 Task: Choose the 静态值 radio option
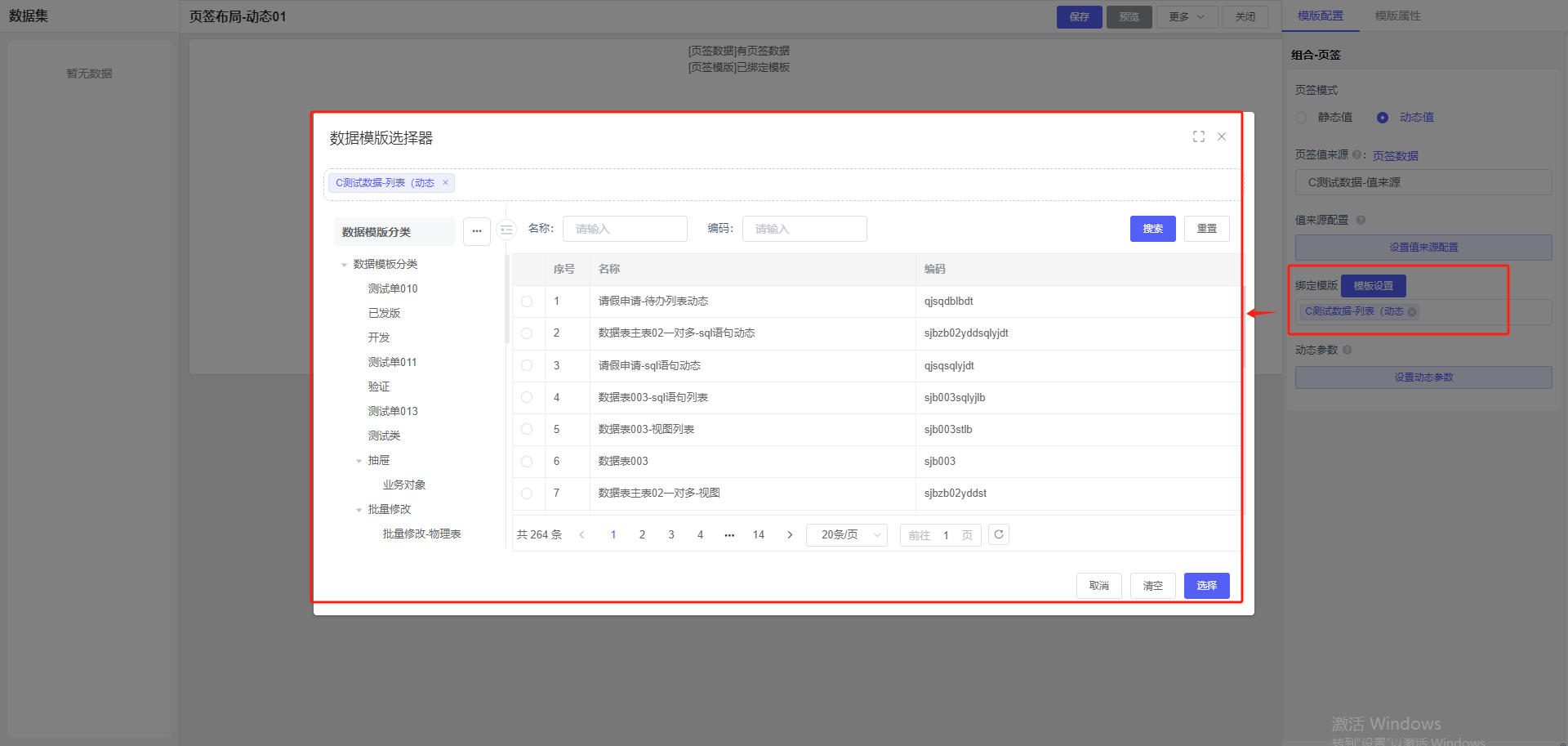point(1301,118)
